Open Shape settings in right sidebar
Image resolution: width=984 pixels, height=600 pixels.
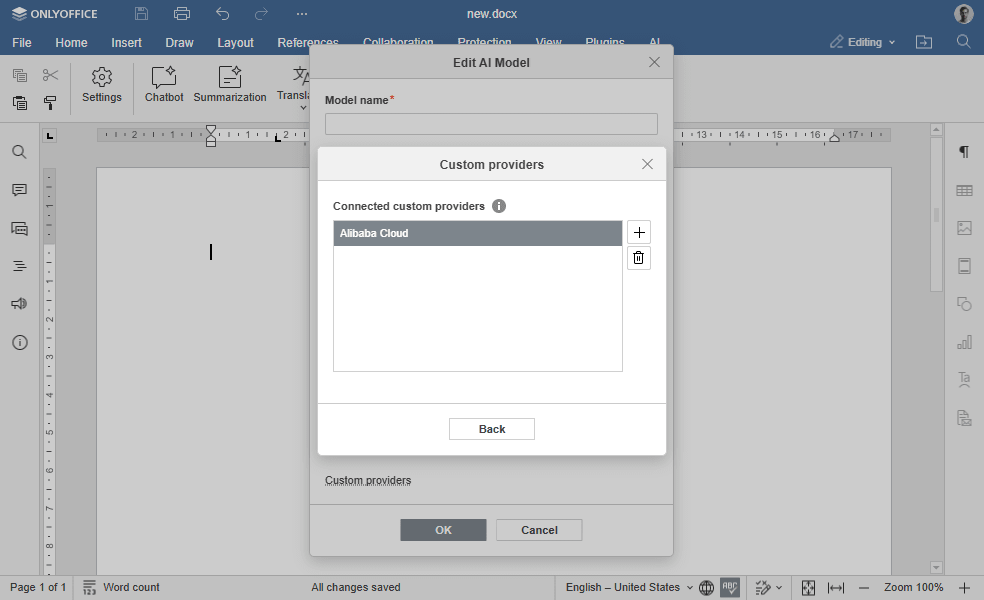[x=964, y=304]
